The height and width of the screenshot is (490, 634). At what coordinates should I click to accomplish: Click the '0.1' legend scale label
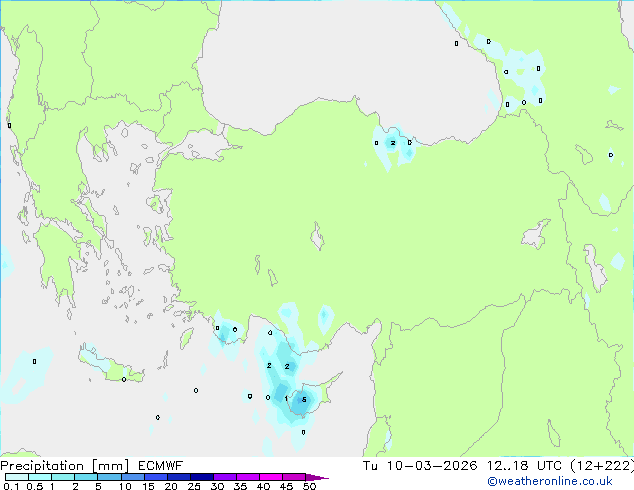pos(11,486)
